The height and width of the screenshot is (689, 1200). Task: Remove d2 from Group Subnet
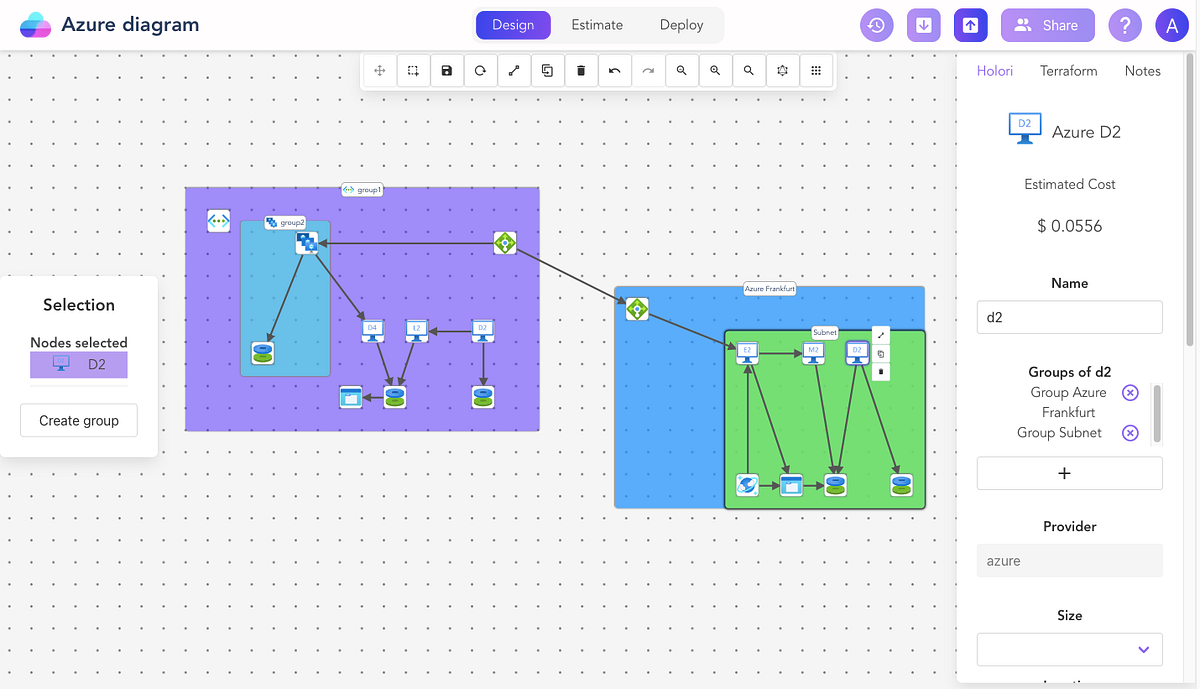click(x=1130, y=432)
